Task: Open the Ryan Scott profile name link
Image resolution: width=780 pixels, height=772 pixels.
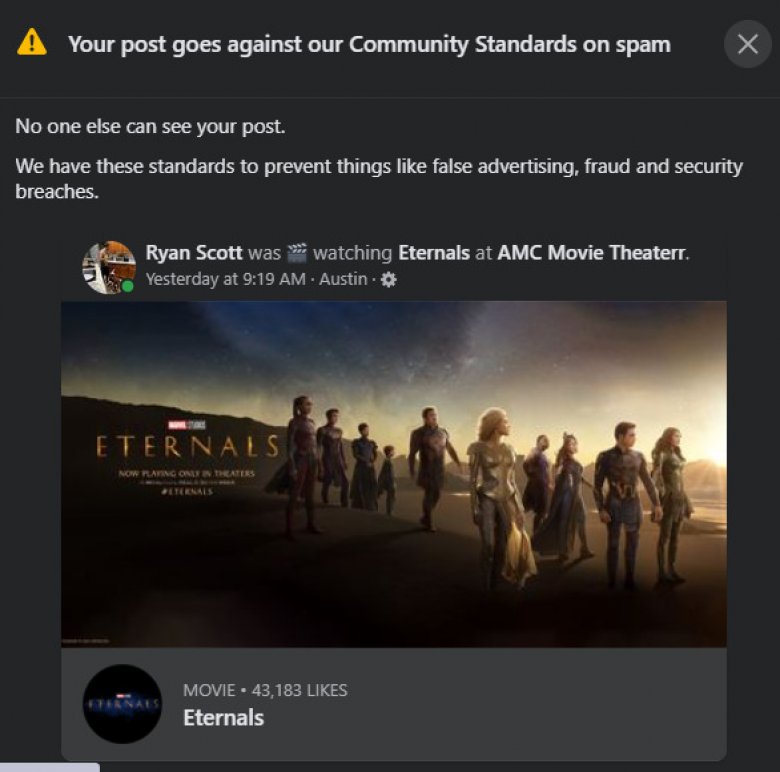Action: pos(194,253)
